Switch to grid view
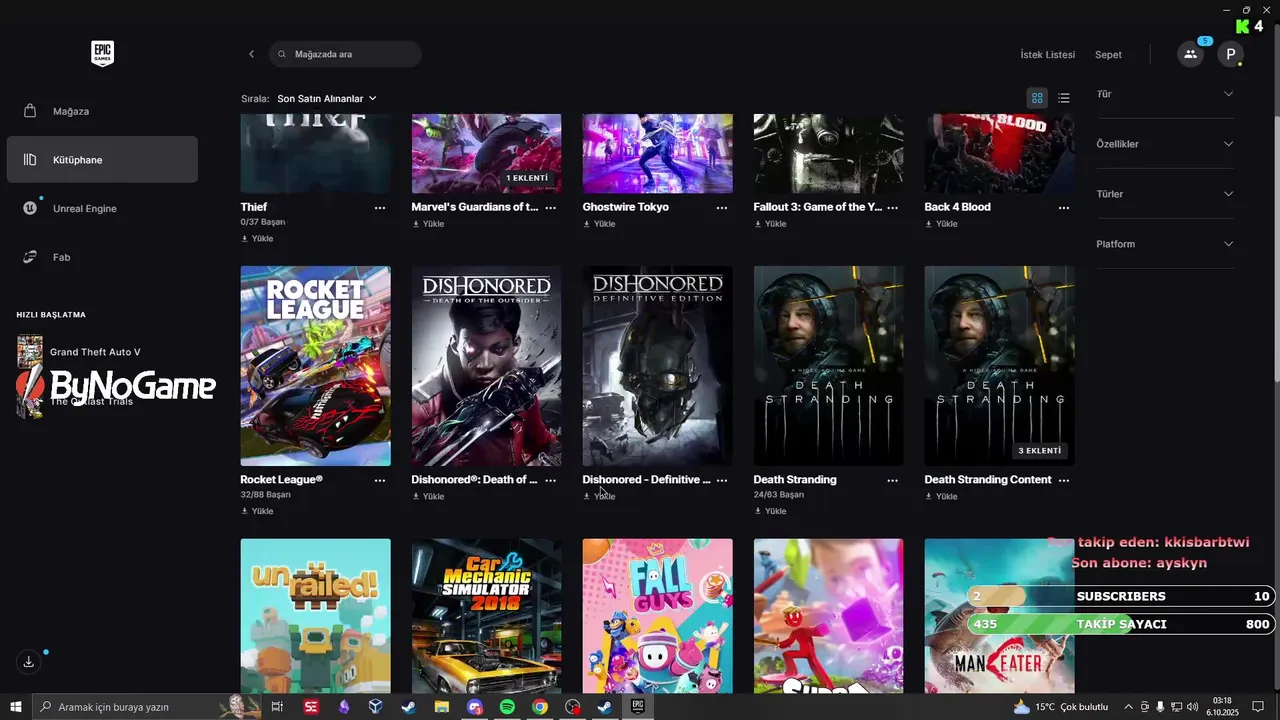This screenshot has width=1280, height=720. (x=1037, y=98)
